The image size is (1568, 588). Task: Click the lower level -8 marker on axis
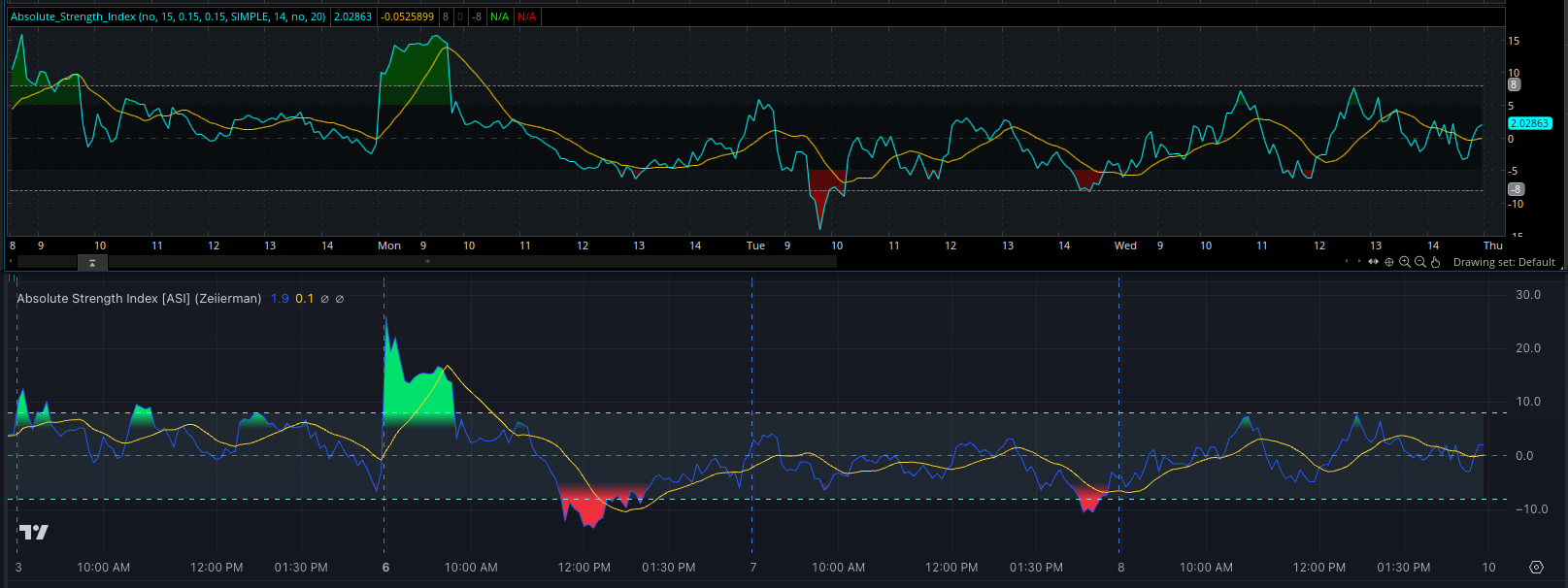click(x=1515, y=189)
